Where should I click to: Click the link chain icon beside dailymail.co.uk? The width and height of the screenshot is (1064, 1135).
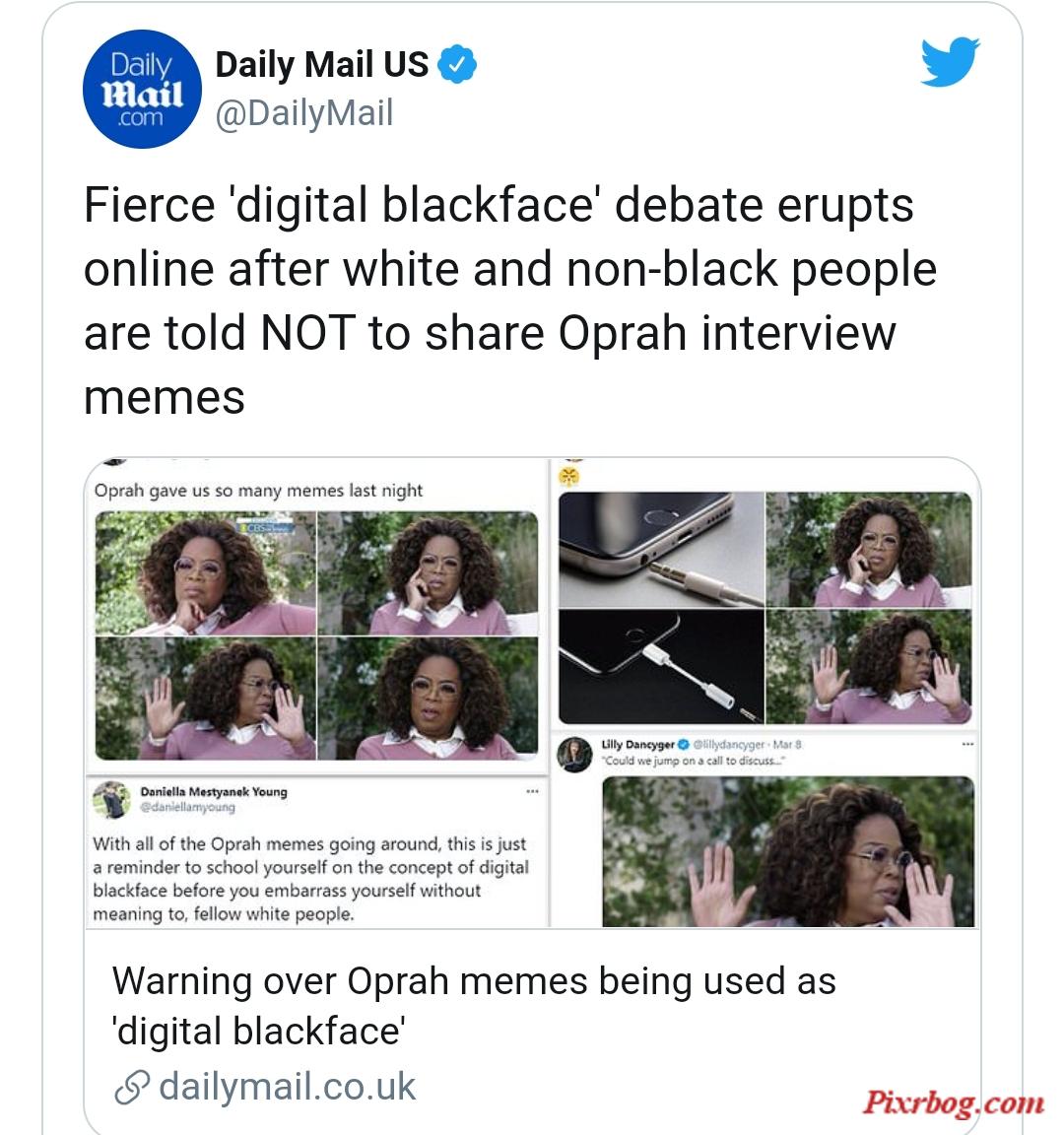[x=132, y=1087]
